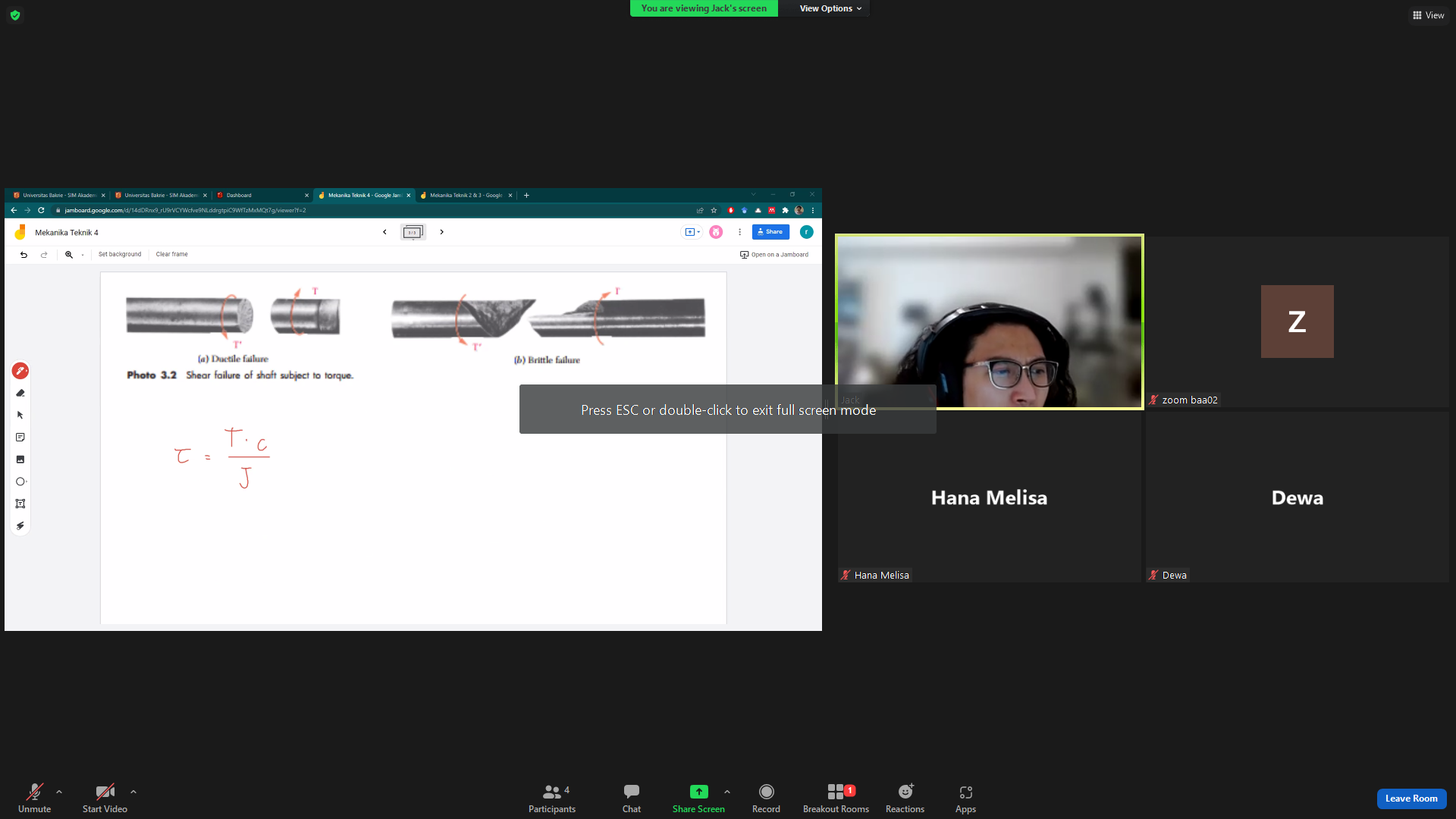Viewport: 1456px width, 819px height.
Task: Click the Add image tool in Jamboard
Action: pyautogui.click(x=20, y=460)
